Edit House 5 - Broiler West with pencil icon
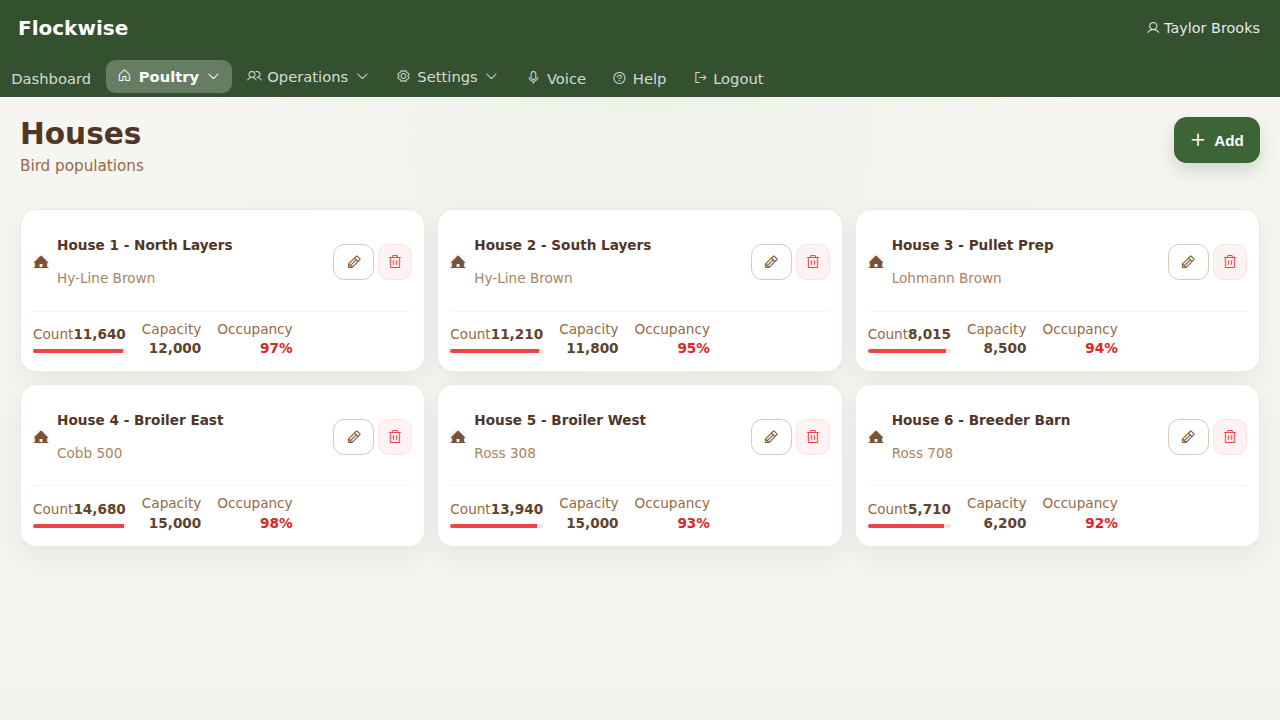This screenshot has height=720, width=1280. 771,437
